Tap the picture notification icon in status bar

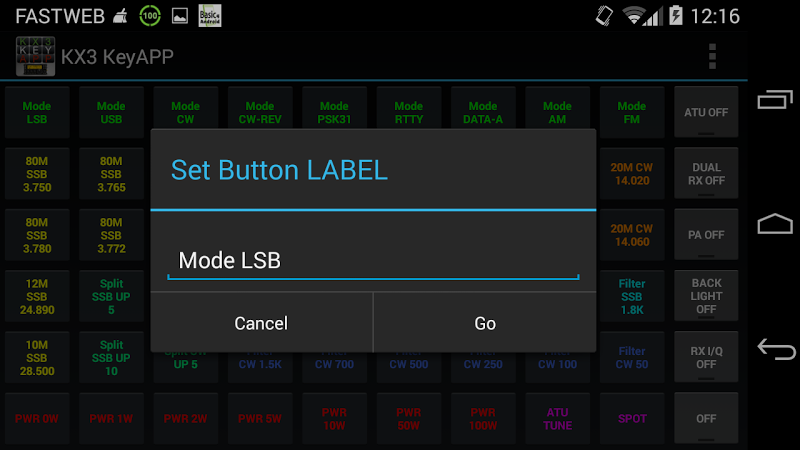click(180, 16)
